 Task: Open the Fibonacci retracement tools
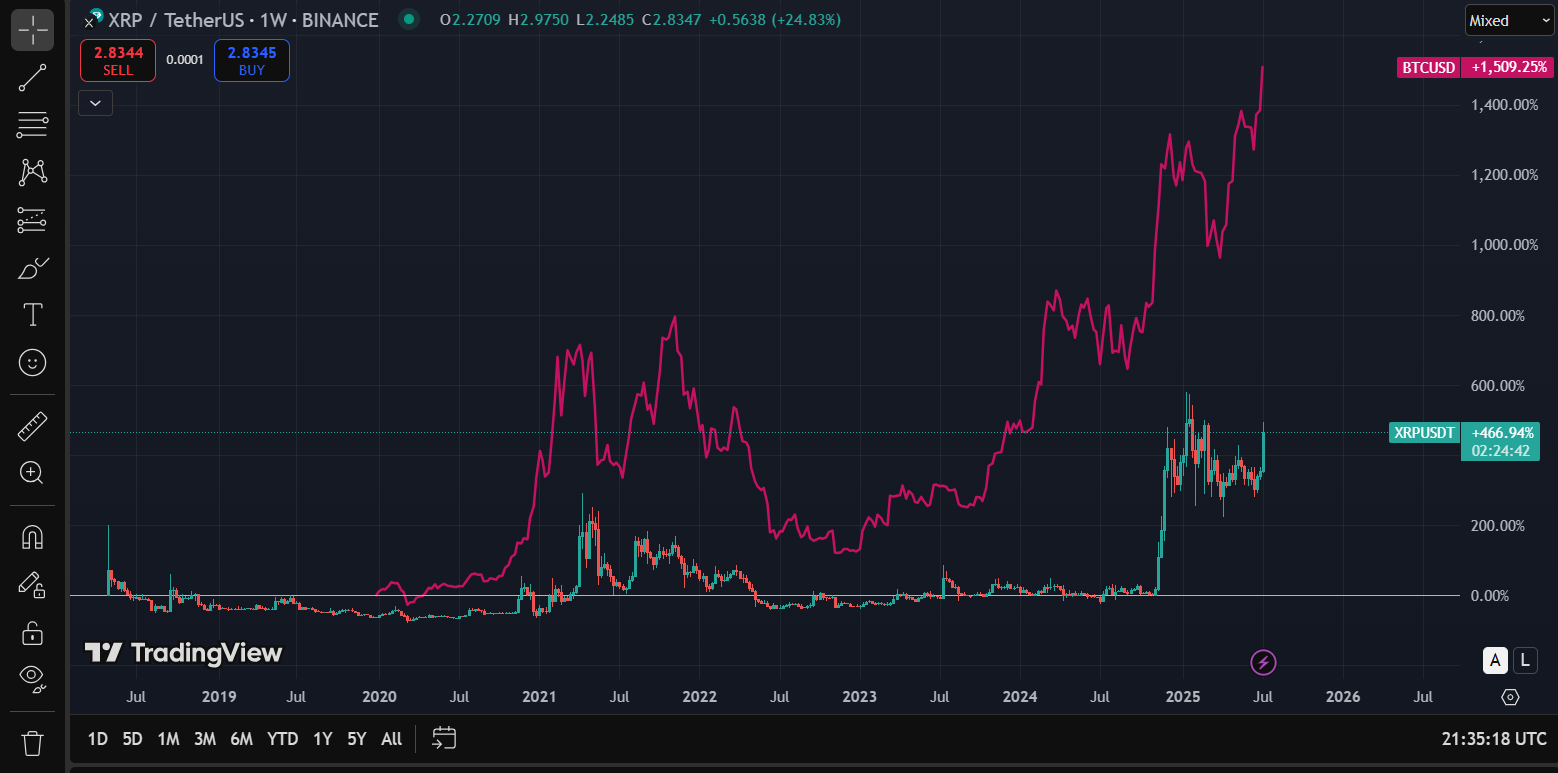[x=32, y=125]
